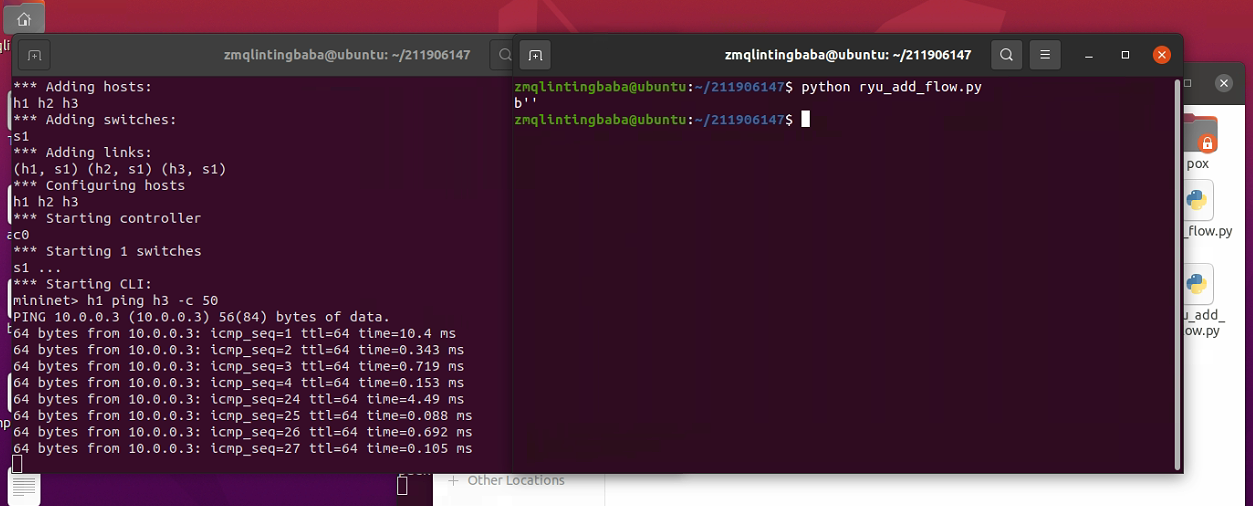Click left terminal title bar text
The image size is (1253, 506).
347,55
